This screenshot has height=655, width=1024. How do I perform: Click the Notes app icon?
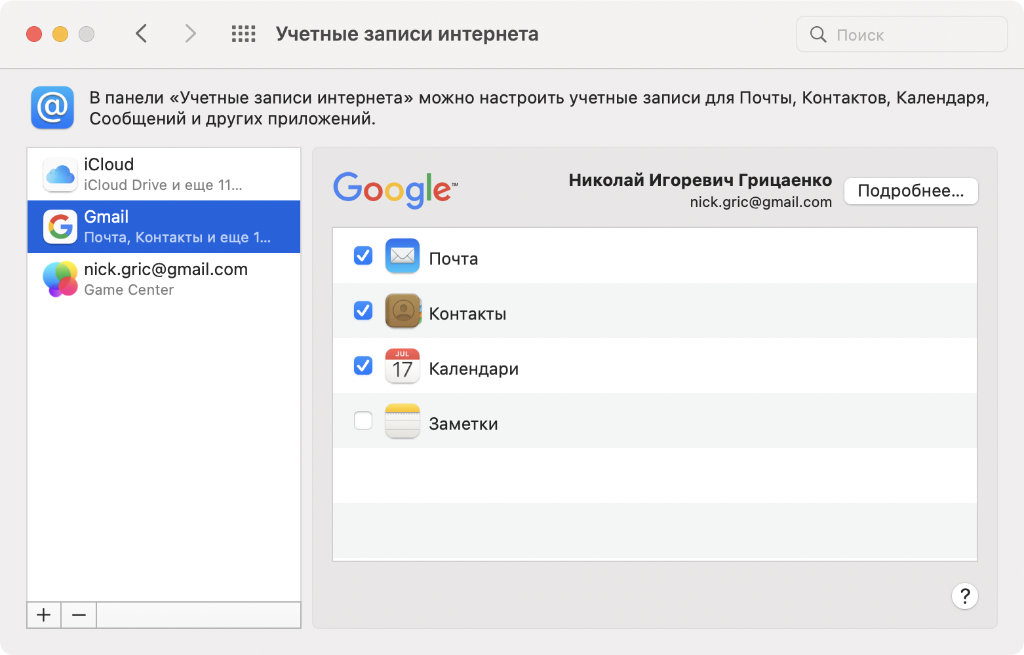402,422
